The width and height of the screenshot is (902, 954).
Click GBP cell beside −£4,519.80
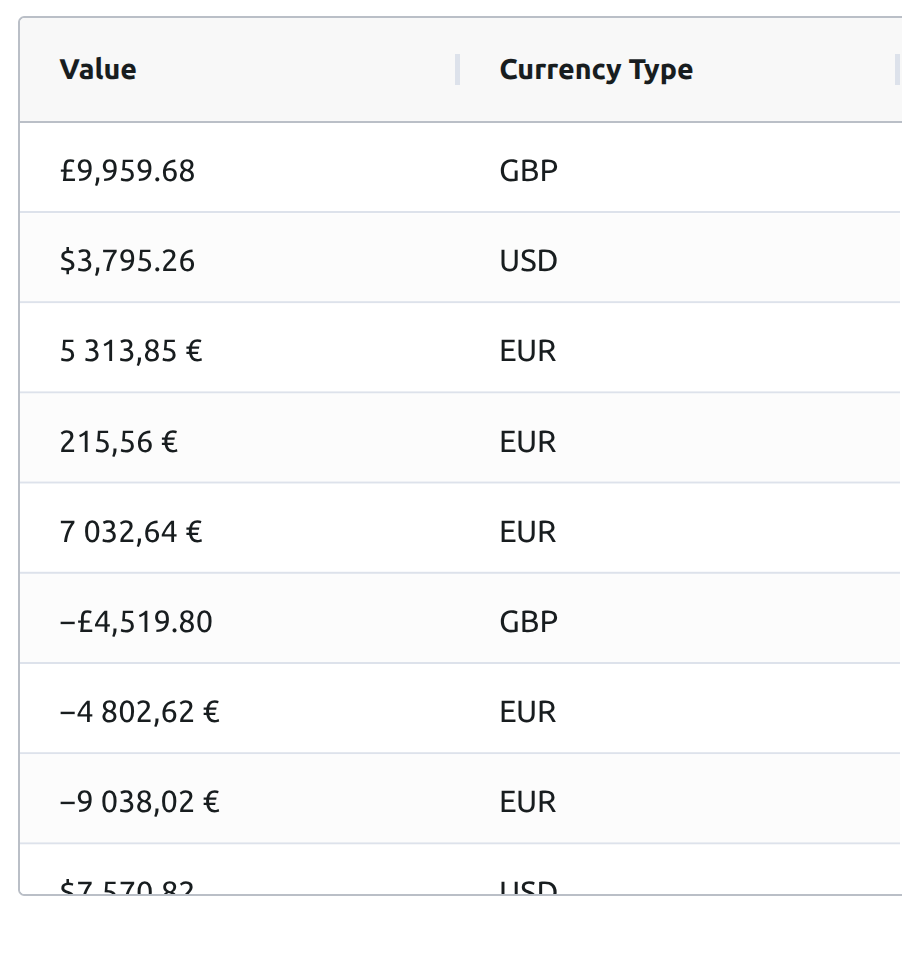pos(528,622)
